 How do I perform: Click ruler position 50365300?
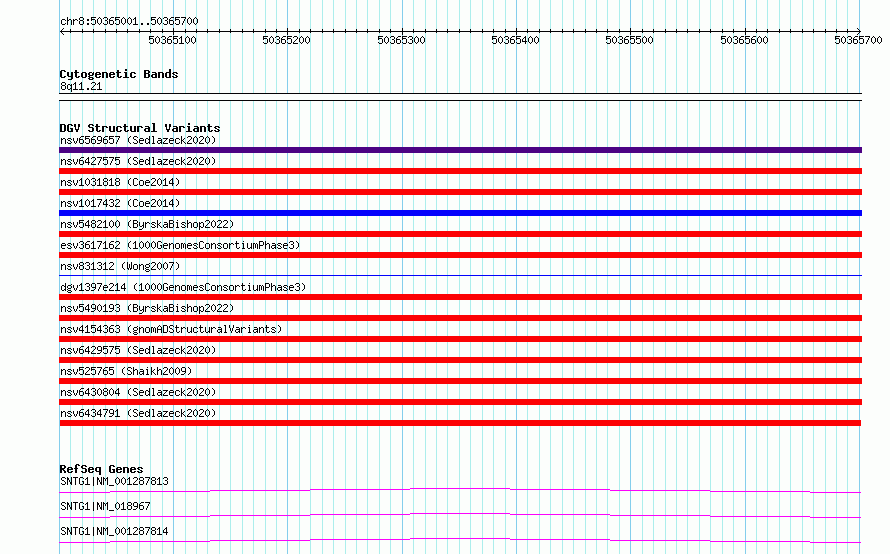click(x=401, y=40)
